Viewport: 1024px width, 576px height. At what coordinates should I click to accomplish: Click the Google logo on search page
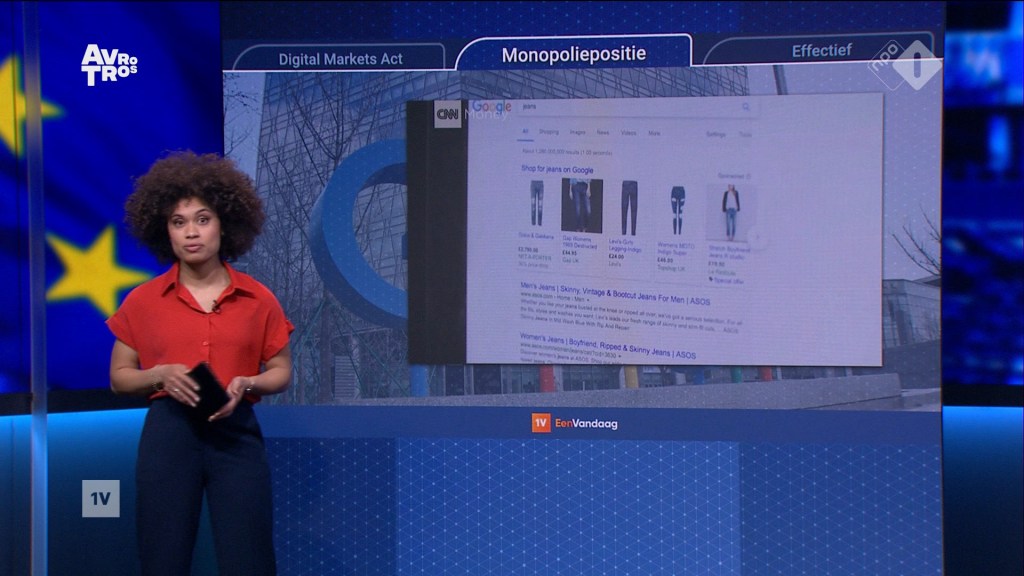click(x=491, y=108)
